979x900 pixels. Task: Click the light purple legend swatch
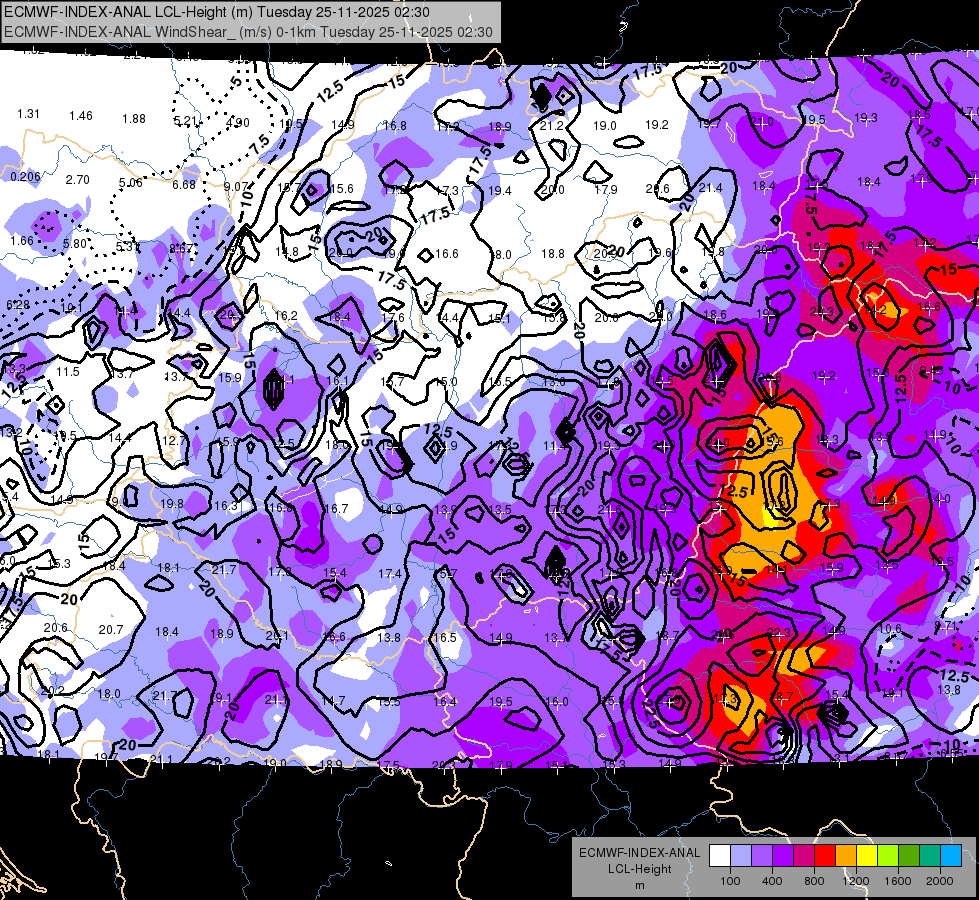pyautogui.click(x=762, y=855)
